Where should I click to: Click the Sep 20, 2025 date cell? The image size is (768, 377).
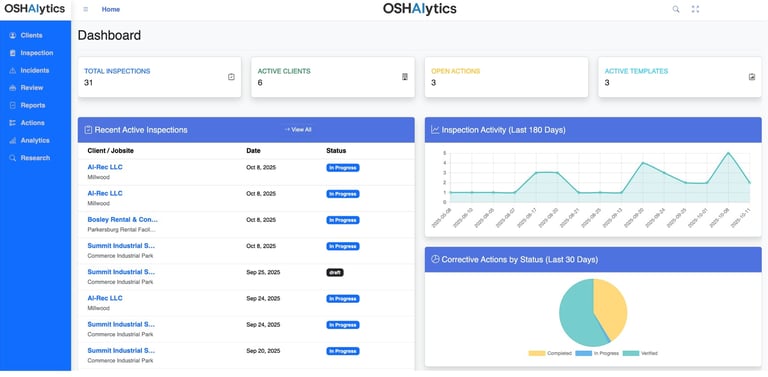(x=263, y=351)
